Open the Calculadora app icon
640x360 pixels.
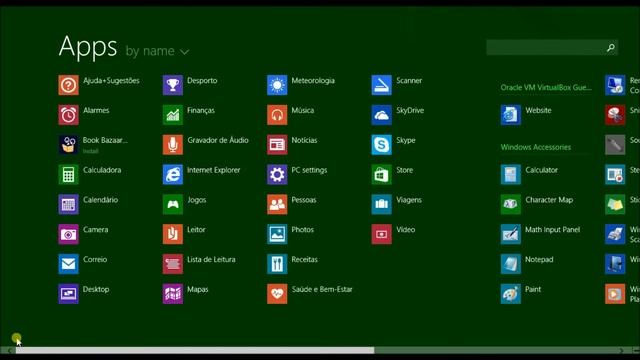68,174
